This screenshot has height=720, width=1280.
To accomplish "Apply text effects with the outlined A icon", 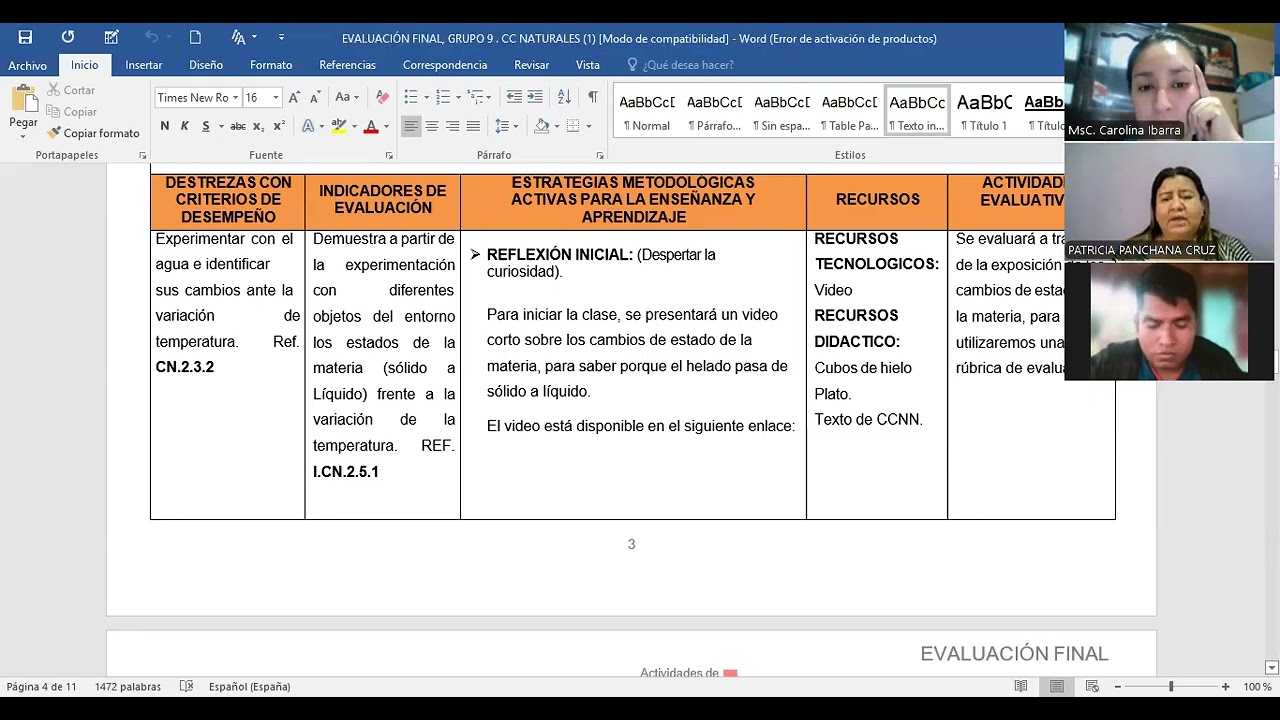I will pyautogui.click(x=308, y=126).
